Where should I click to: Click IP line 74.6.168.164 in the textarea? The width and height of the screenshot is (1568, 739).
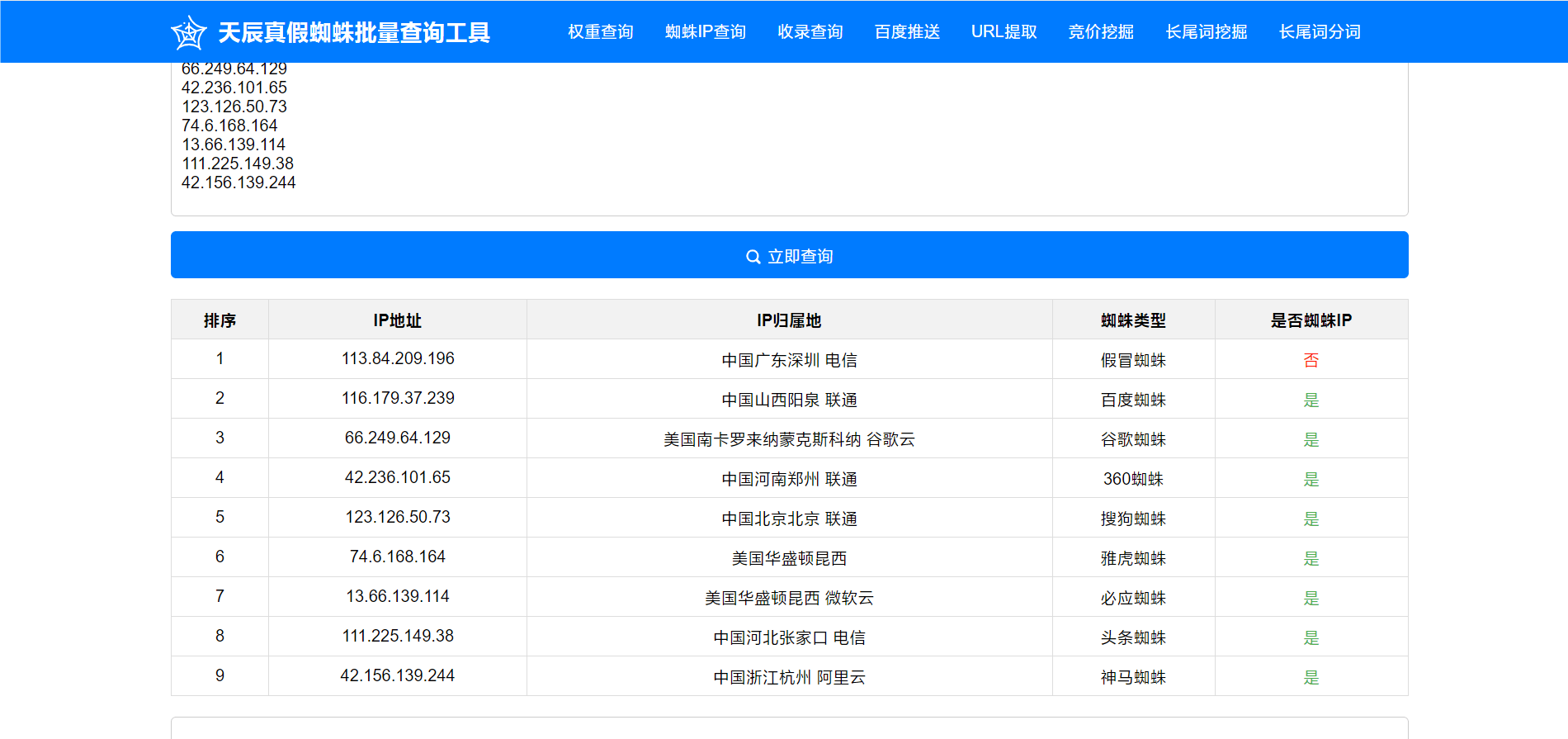229,126
